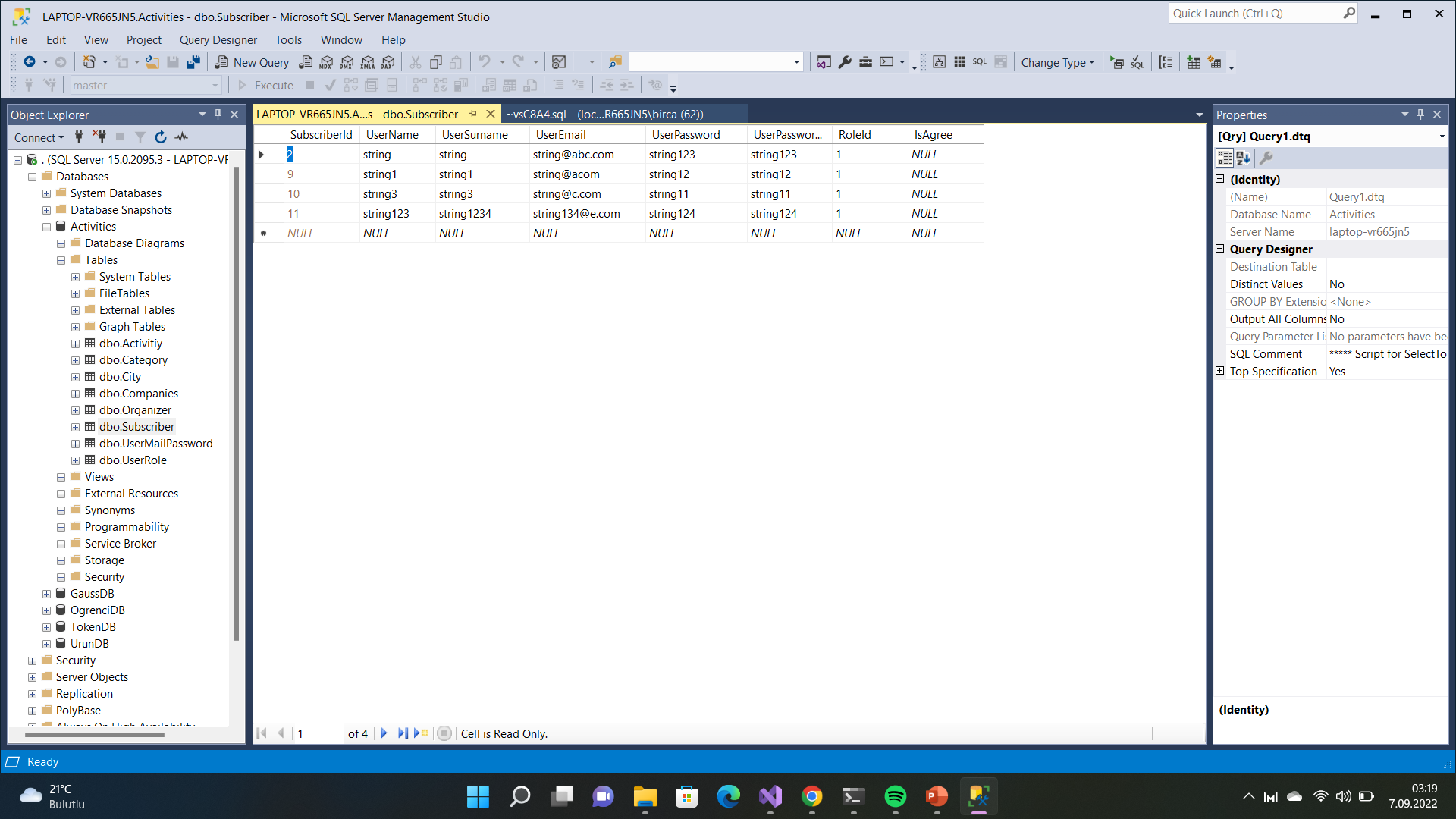Click the new record navigation button

(421, 733)
